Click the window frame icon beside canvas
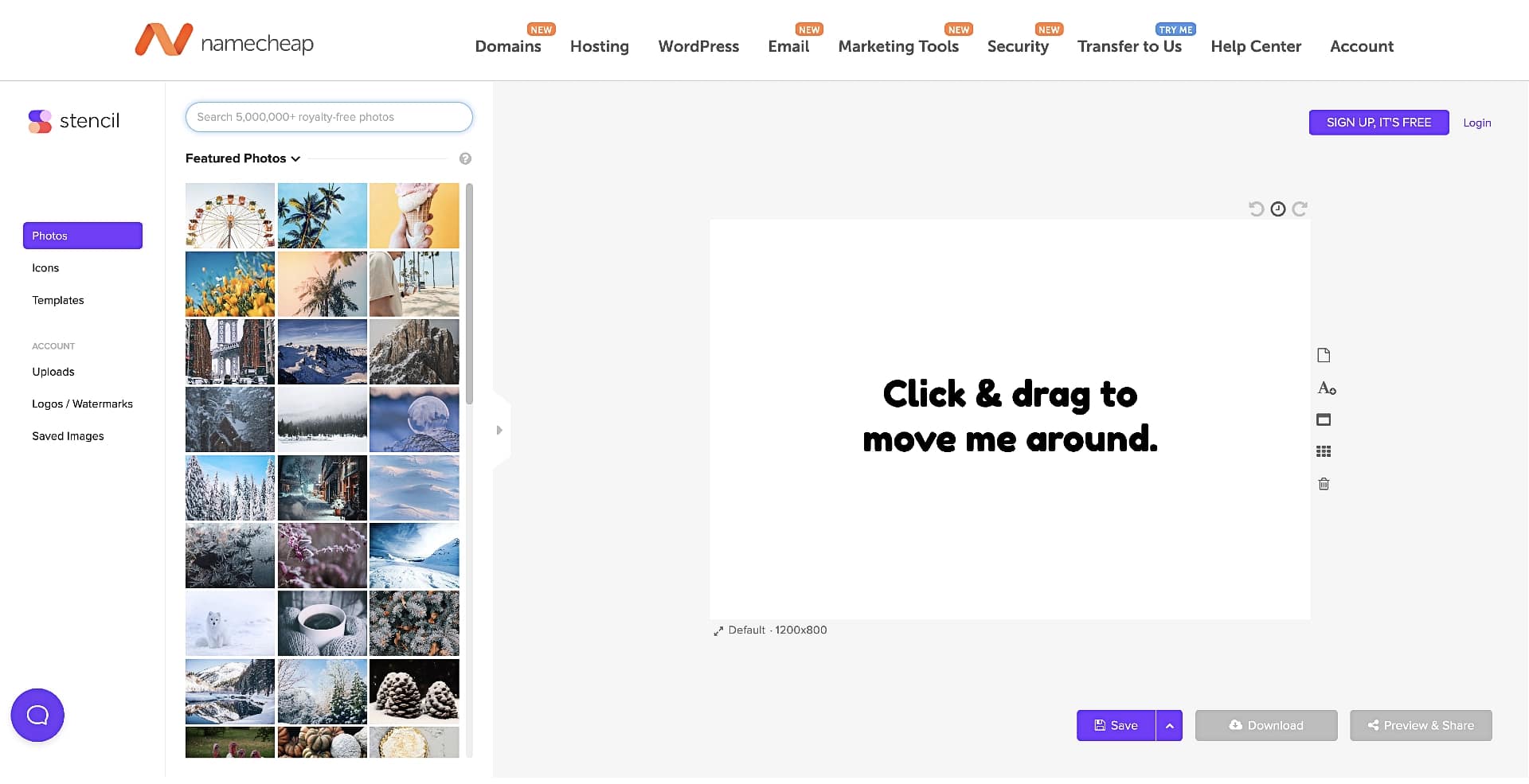Screen dimensions: 1529x784 [1324, 419]
